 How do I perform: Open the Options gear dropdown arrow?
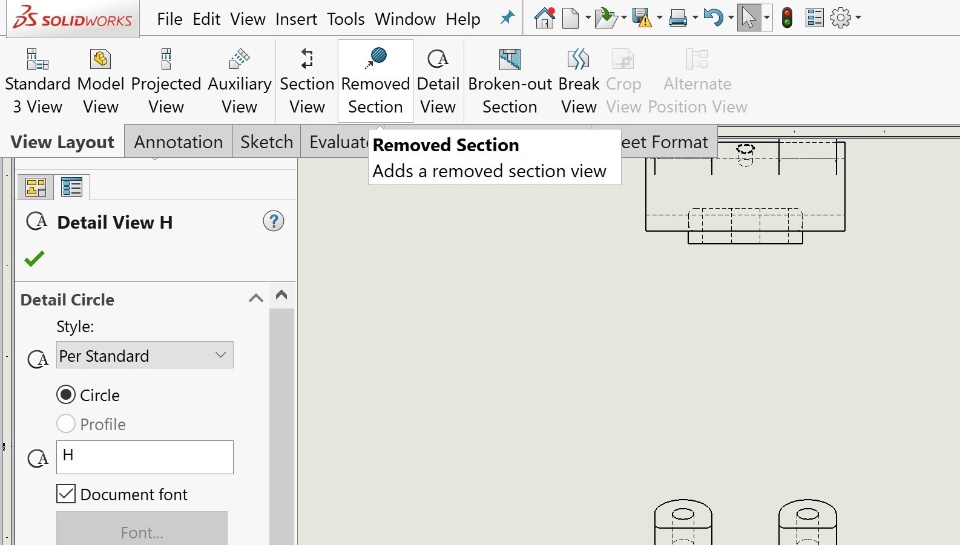tap(858, 18)
